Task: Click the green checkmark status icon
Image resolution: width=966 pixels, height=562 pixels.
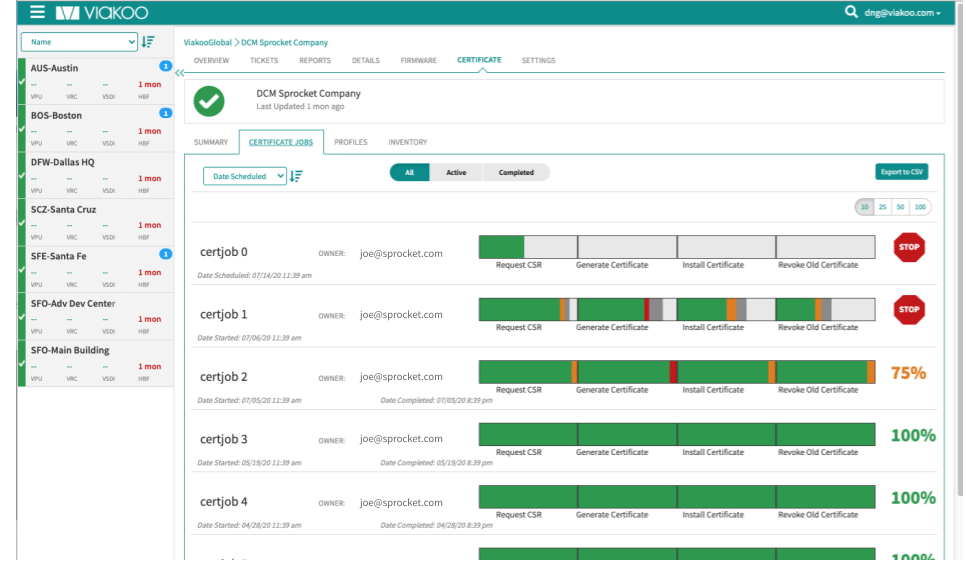Action: click(209, 100)
